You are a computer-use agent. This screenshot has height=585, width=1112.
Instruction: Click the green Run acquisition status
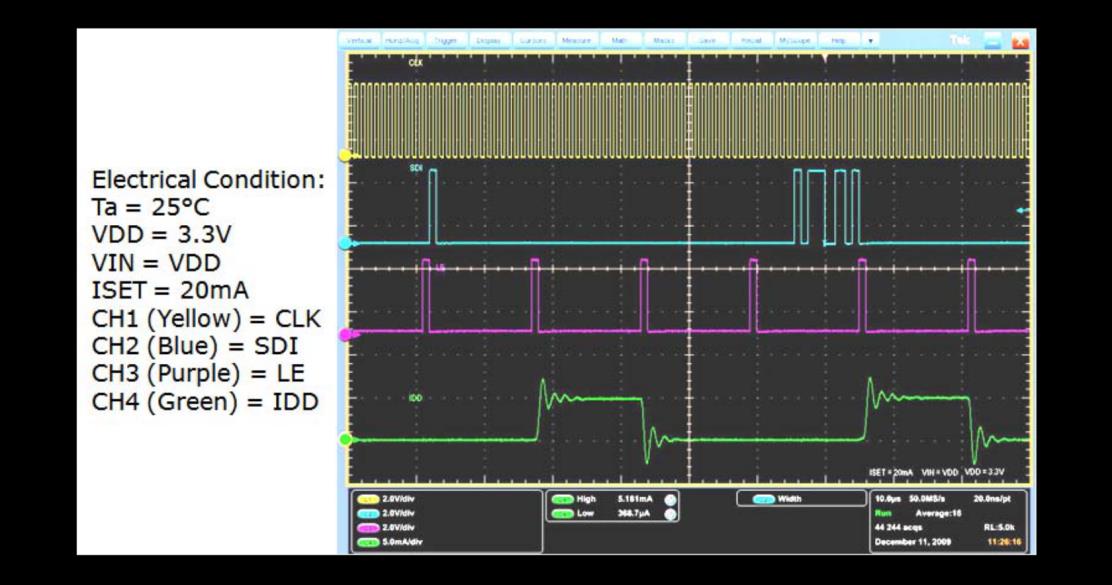882,512
